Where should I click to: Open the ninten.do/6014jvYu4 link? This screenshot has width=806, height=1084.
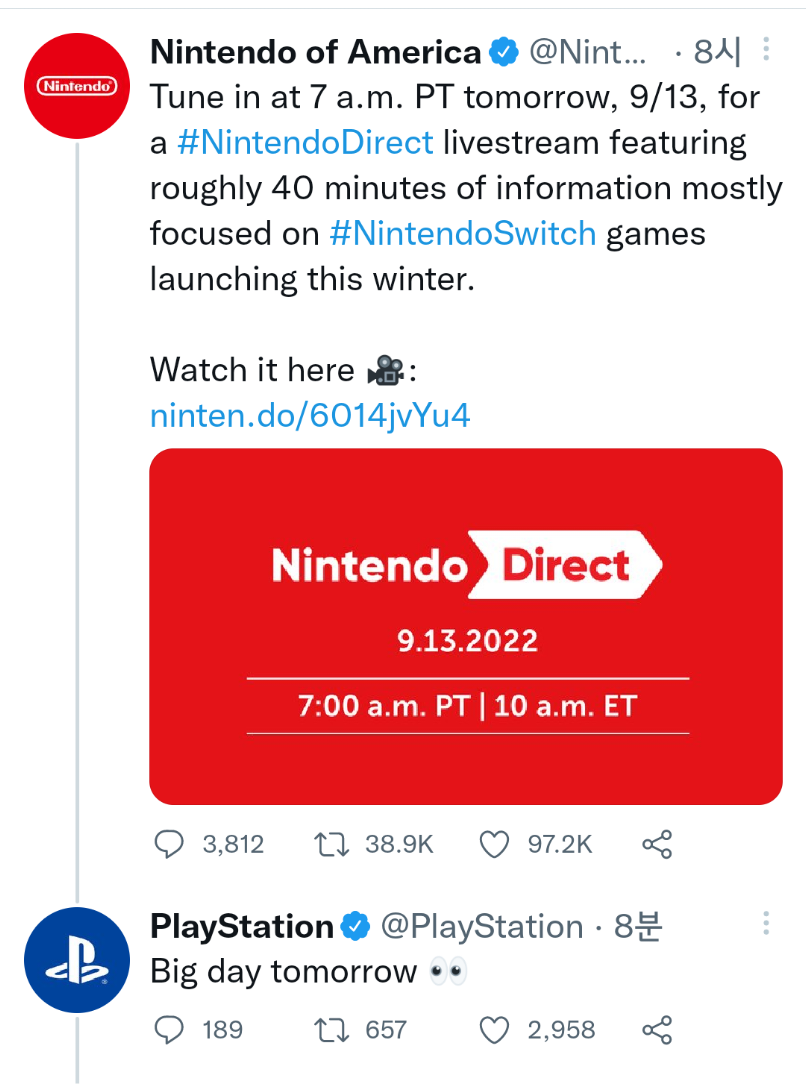point(310,415)
